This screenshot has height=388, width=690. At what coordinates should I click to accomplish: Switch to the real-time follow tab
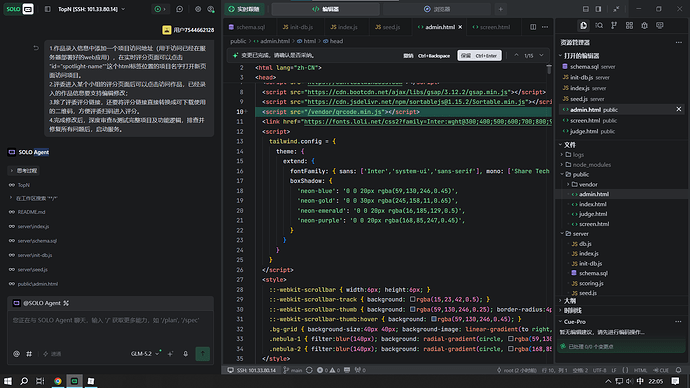[x=244, y=9]
